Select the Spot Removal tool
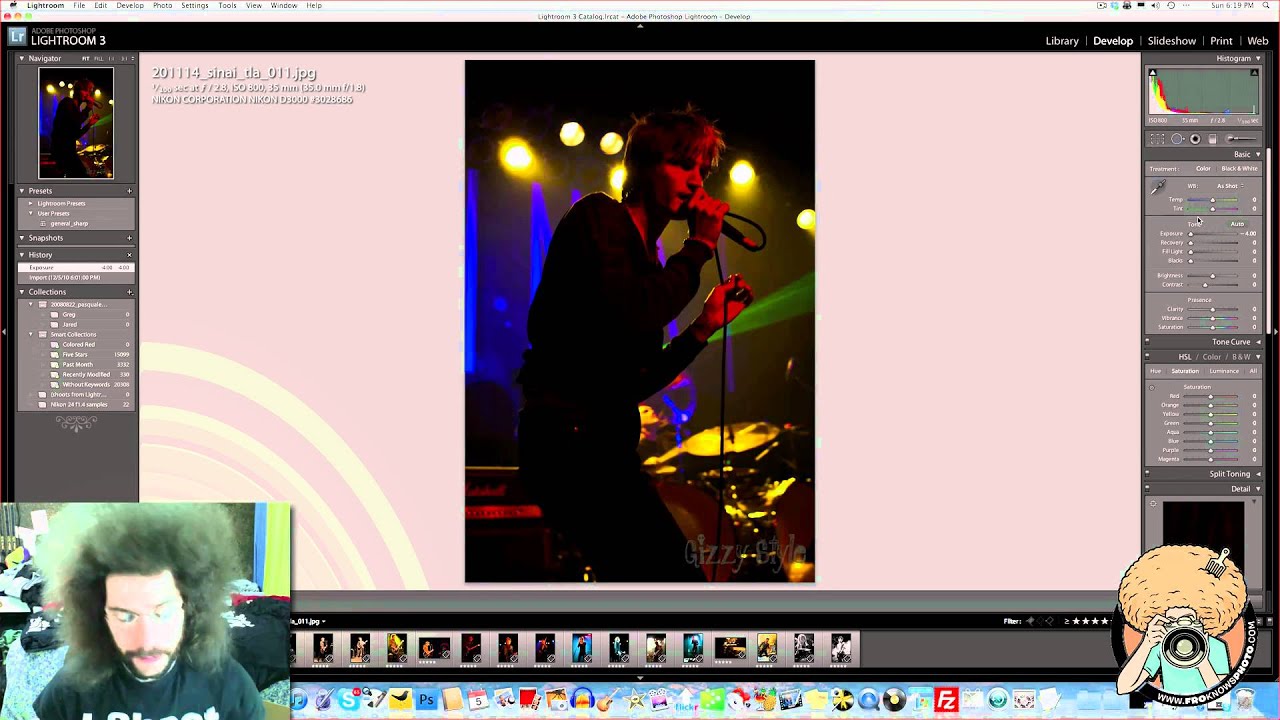This screenshot has width=1280, height=720. 1177,139
